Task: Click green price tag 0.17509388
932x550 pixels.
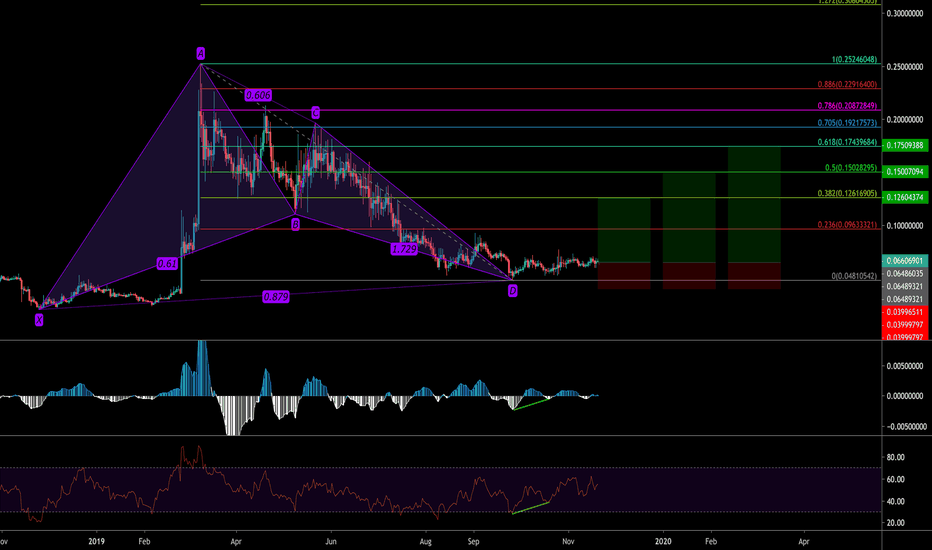Action: [905, 145]
